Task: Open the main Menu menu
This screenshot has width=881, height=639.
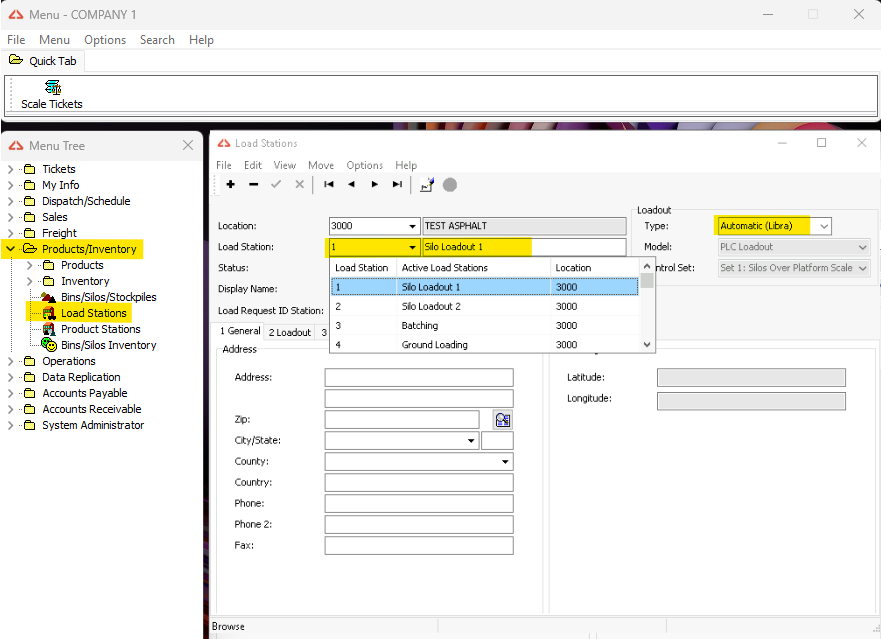Action: point(55,40)
